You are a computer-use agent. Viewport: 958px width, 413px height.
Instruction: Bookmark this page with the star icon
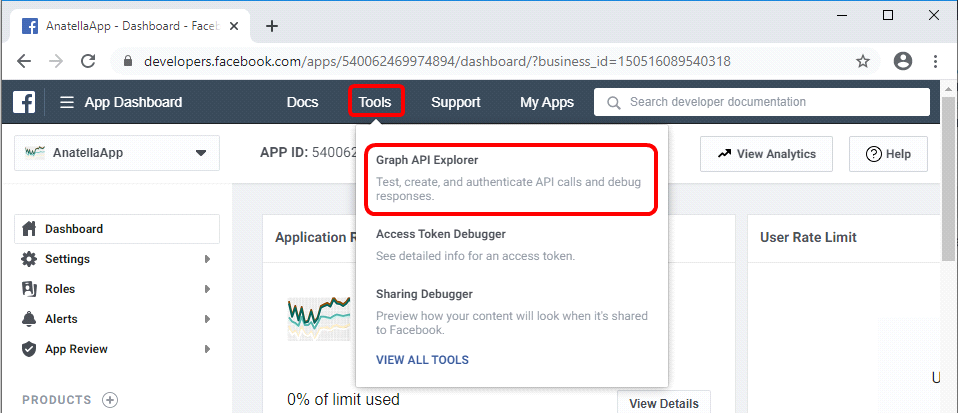863,61
